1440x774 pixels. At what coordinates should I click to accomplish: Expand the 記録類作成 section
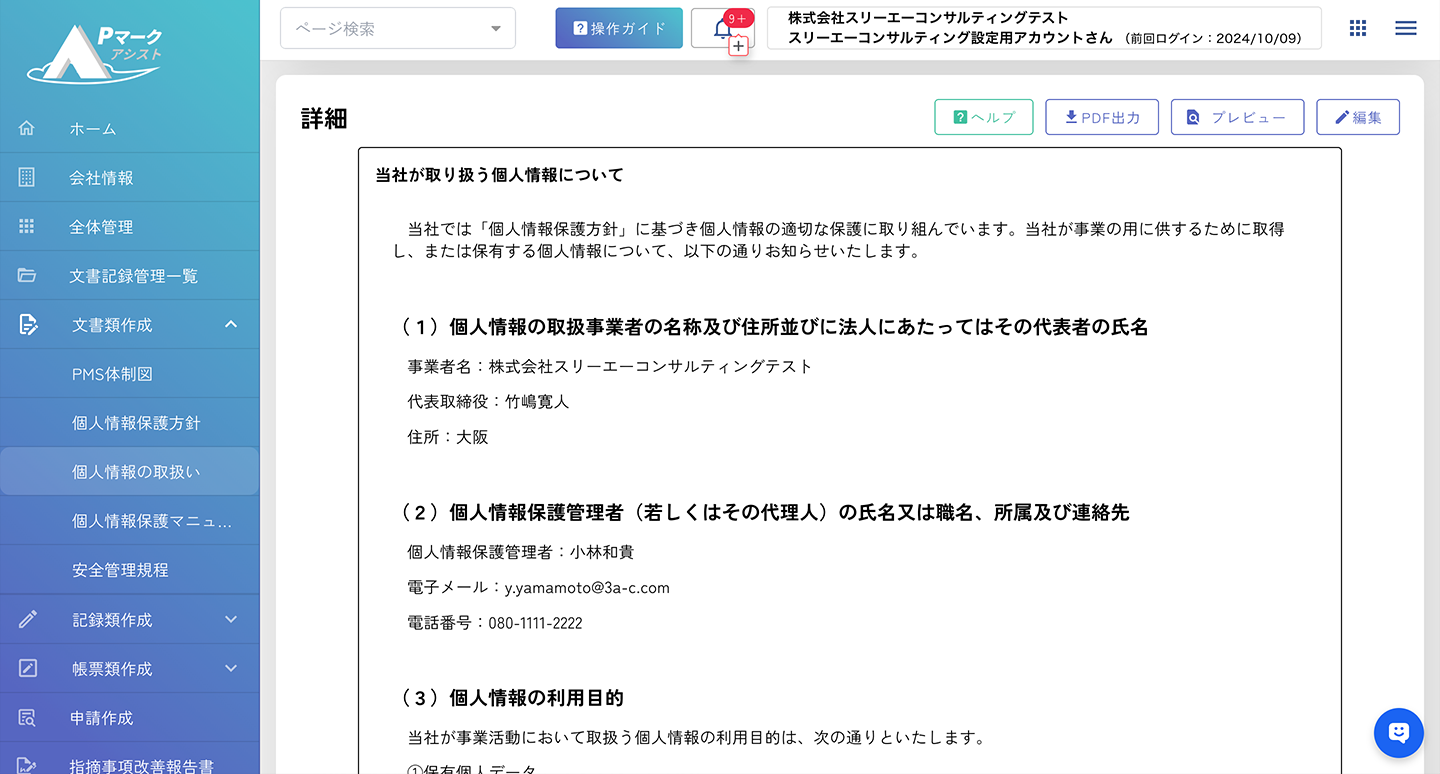click(231, 619)
